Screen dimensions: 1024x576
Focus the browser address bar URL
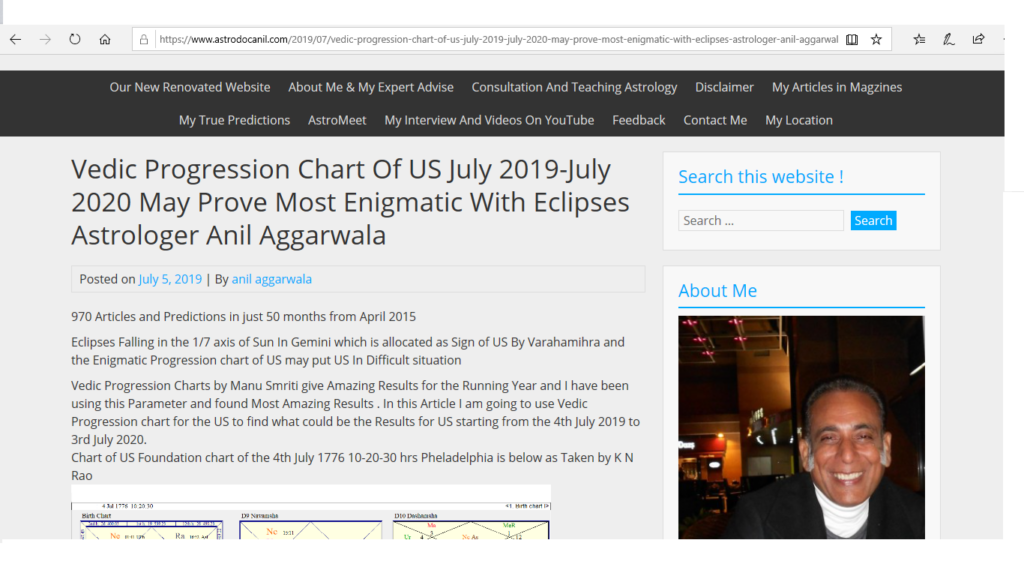pos(498,39)
